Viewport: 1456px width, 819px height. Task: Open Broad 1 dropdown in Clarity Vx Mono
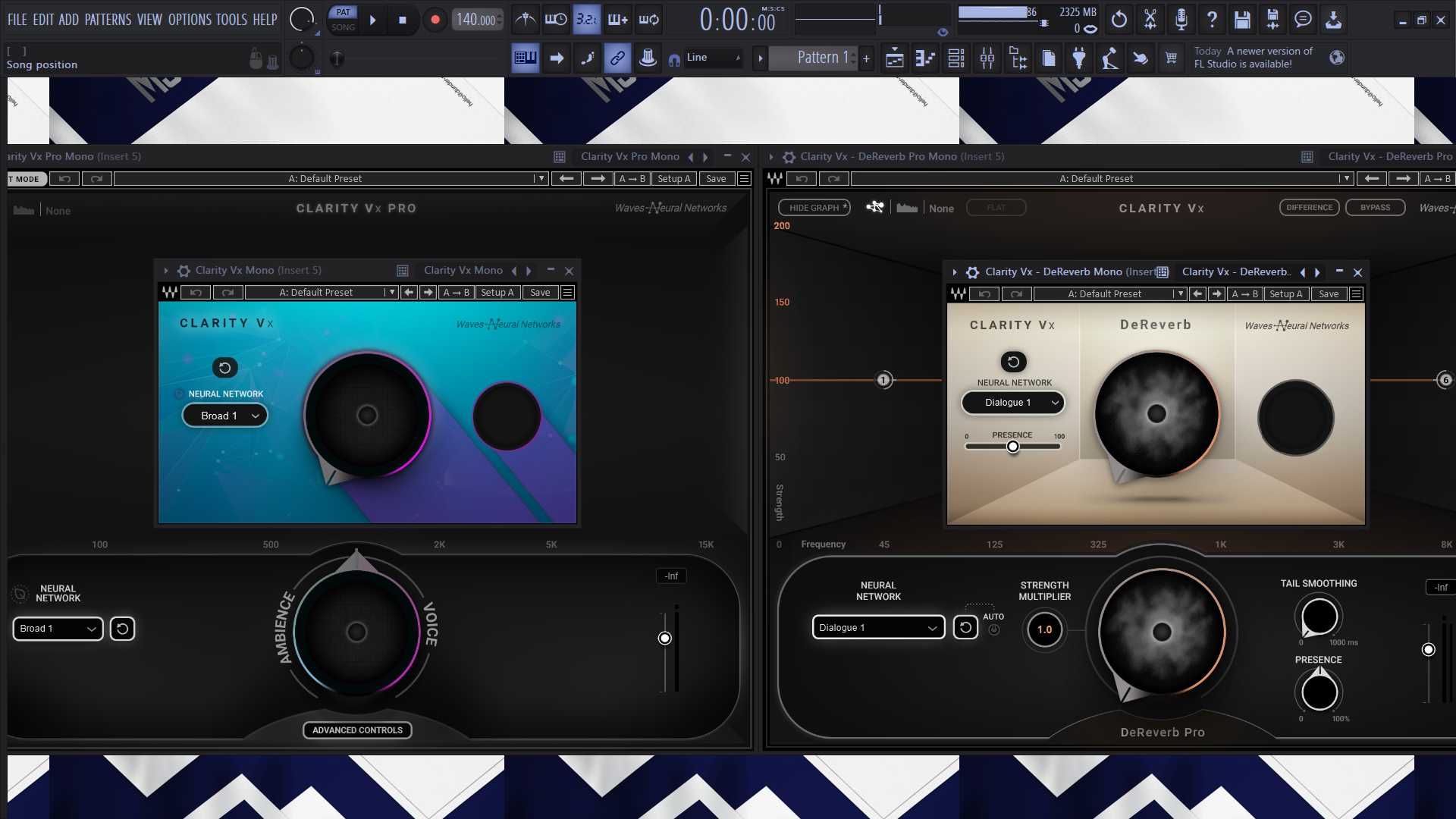click(225, 416)
